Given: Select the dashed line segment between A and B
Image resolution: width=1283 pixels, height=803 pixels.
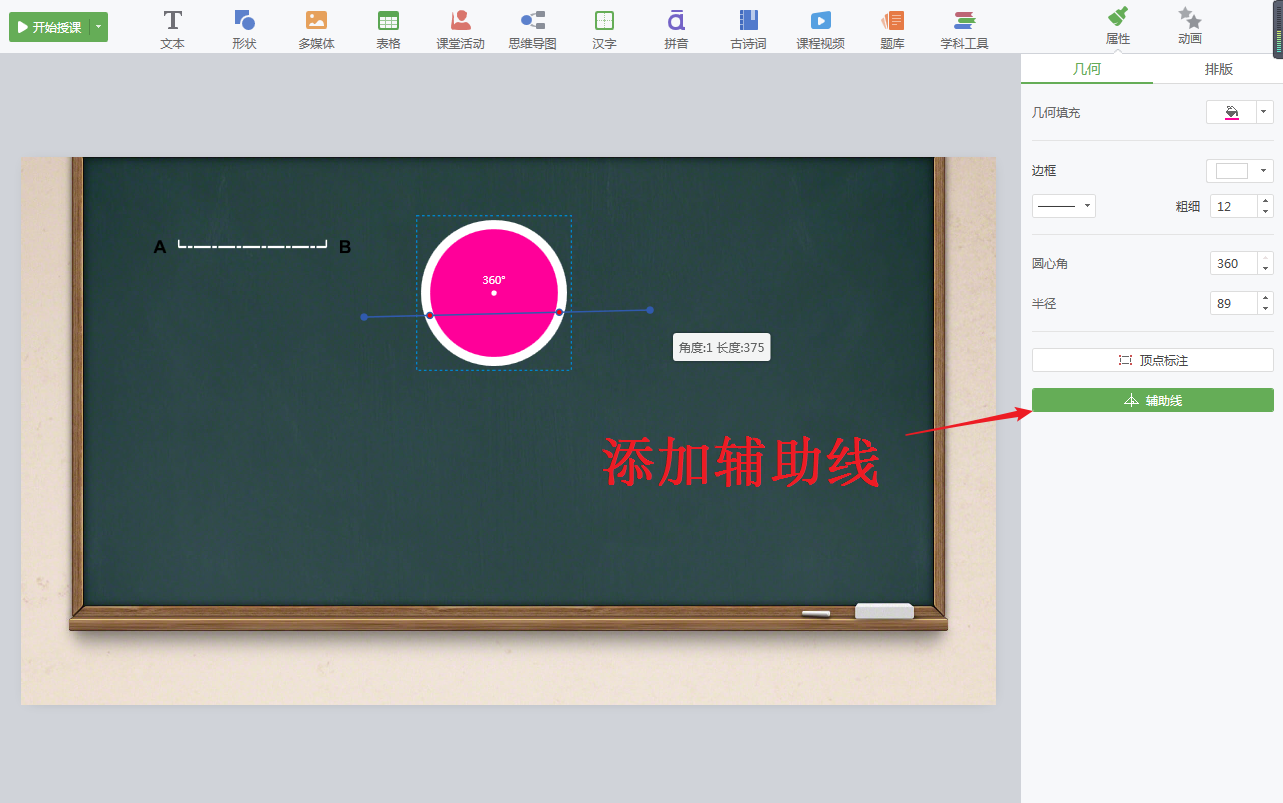Looking at the screenshot, I should pyautogui.click(x=253, y=244).
